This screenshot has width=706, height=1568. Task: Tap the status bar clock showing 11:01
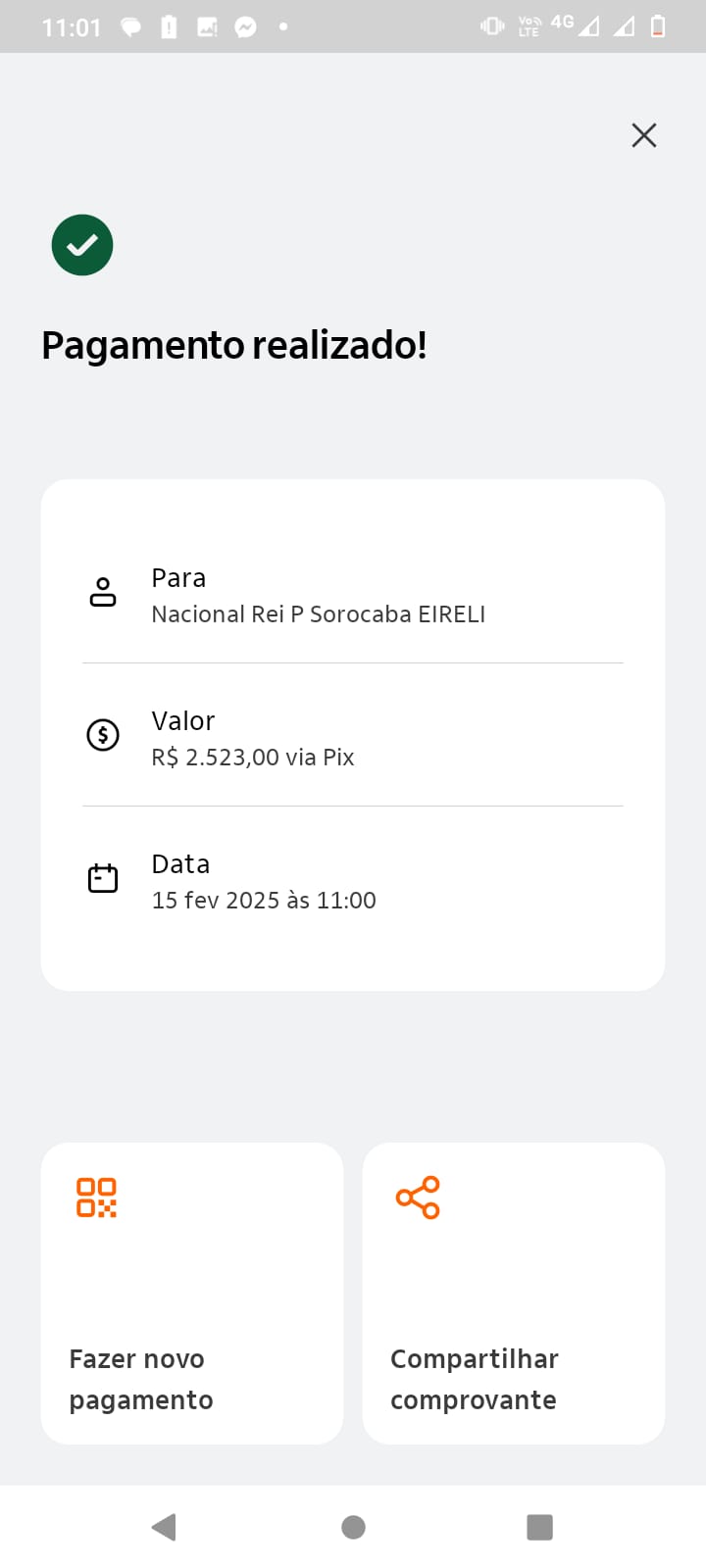pyautogui.click(x=72, y=27)
